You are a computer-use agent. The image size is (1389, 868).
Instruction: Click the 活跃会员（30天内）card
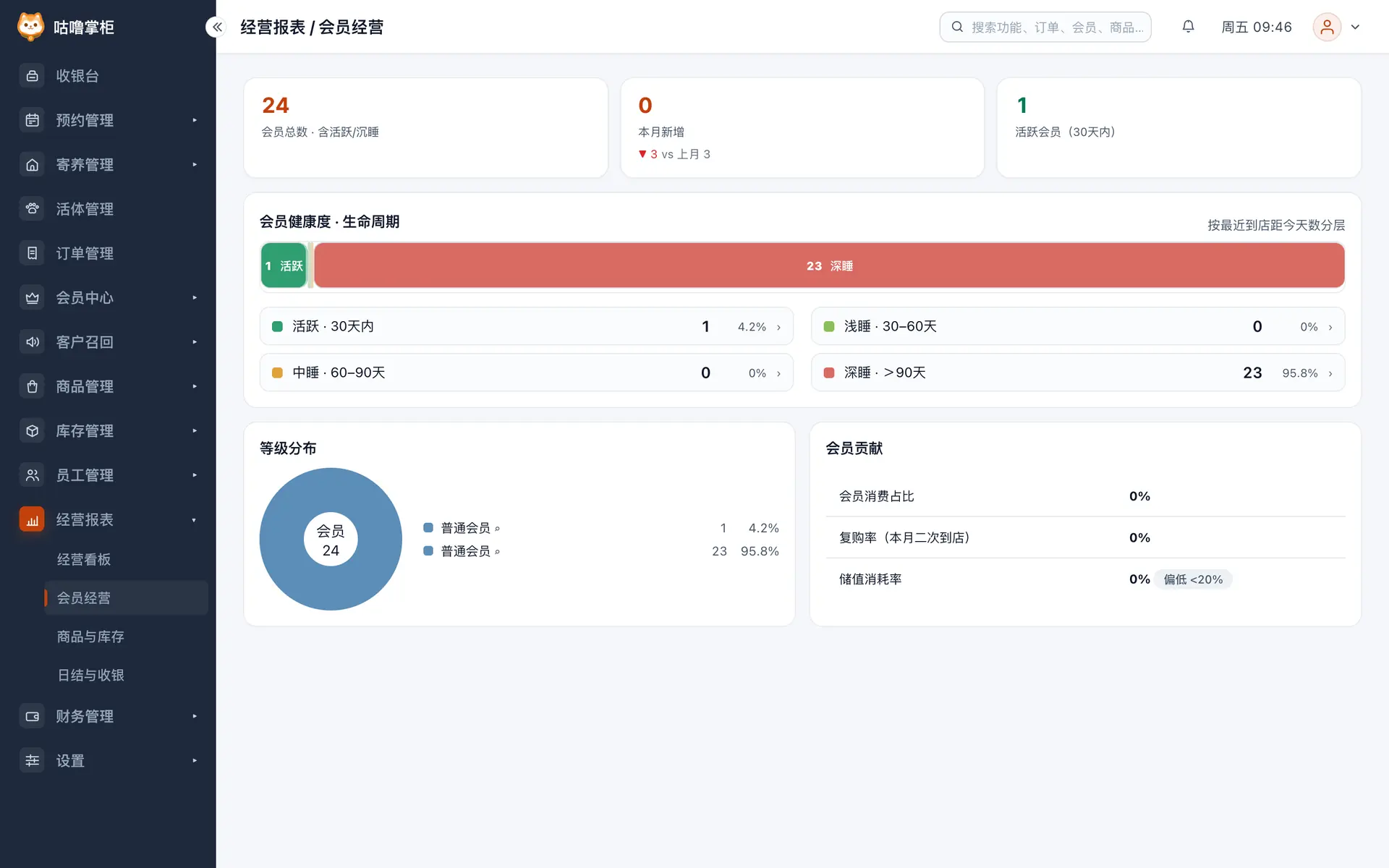coord(1178,127)
